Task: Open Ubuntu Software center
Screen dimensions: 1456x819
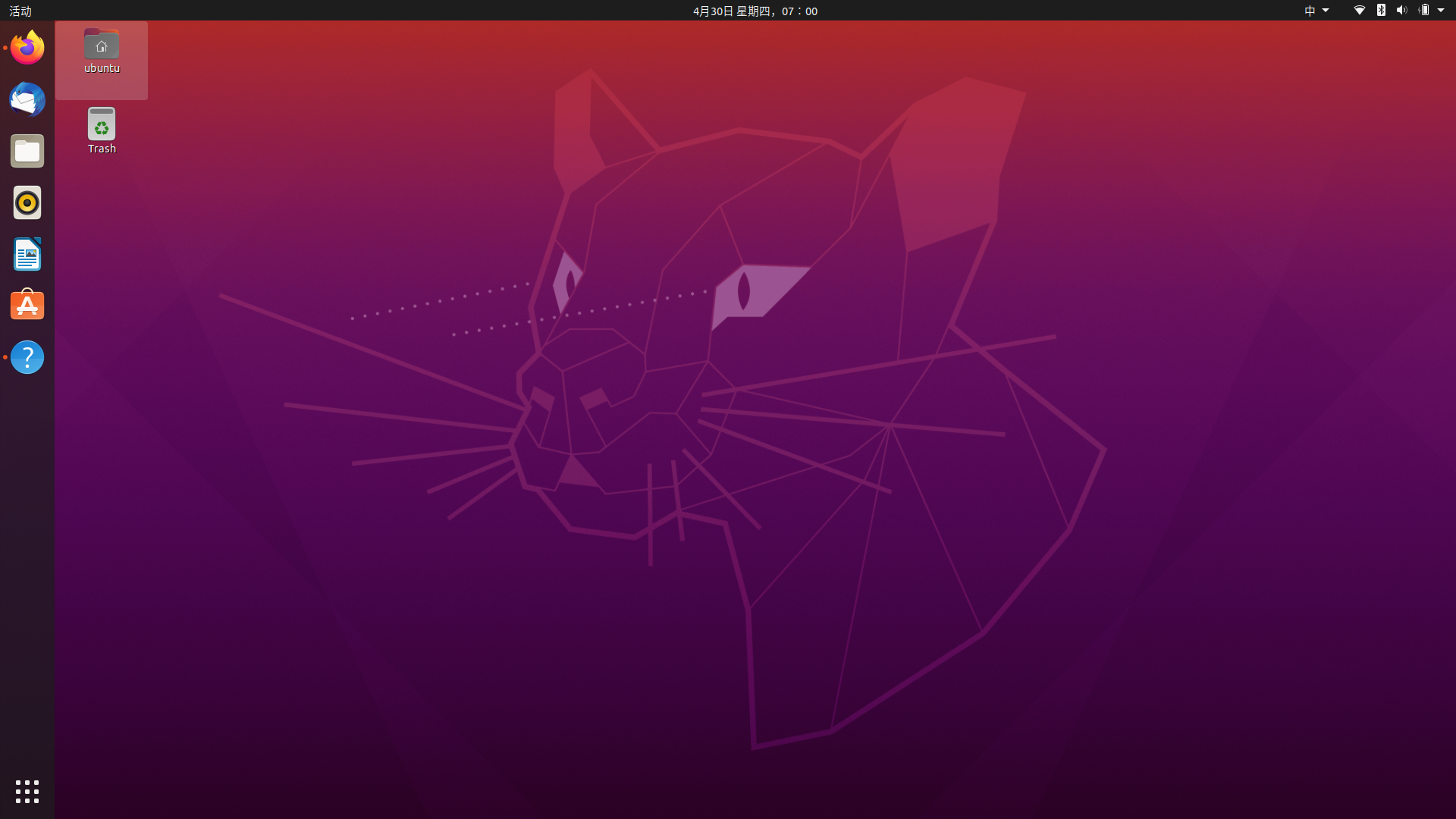Action: click(x=27, y=305)
